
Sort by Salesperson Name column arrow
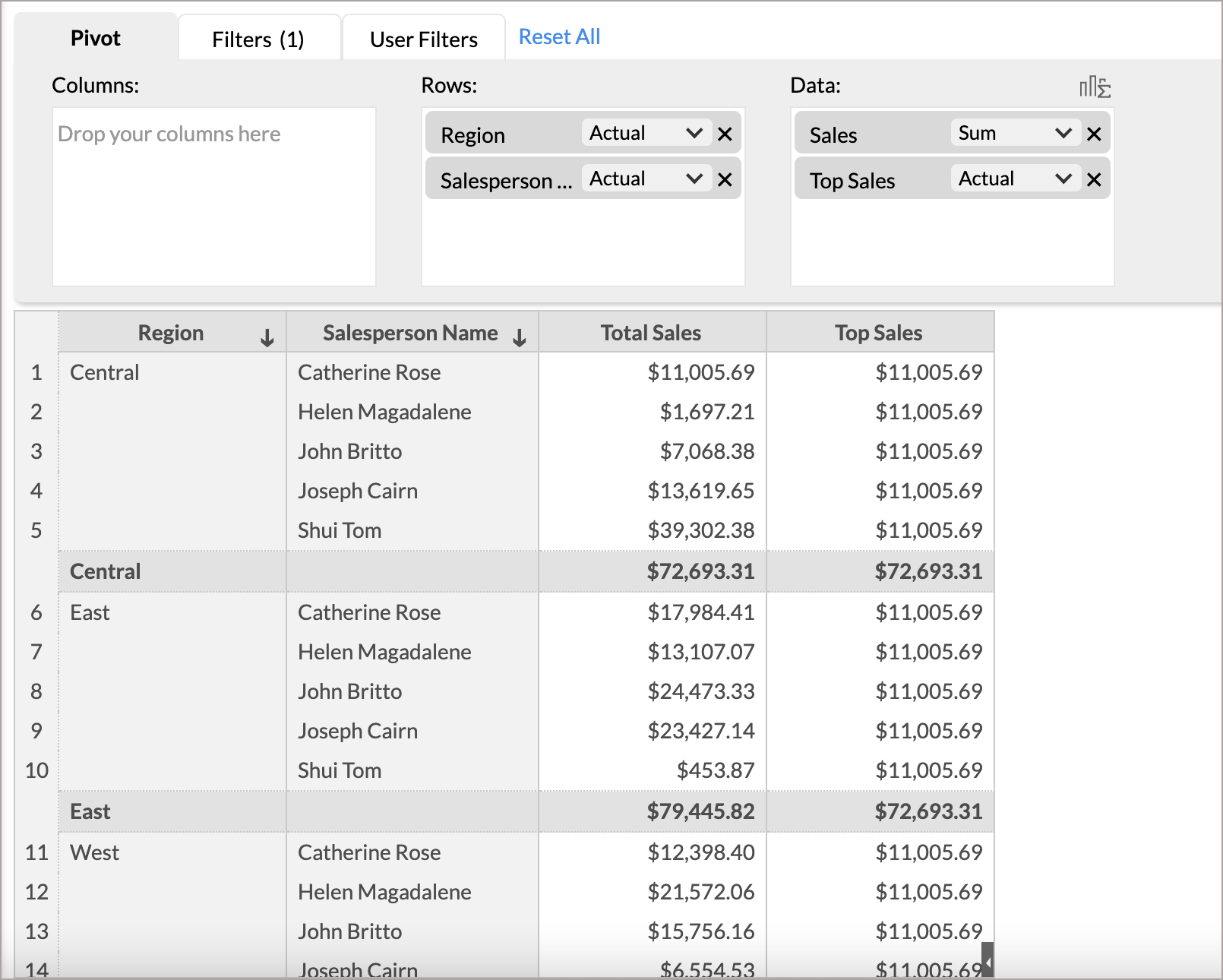point(520,337)
